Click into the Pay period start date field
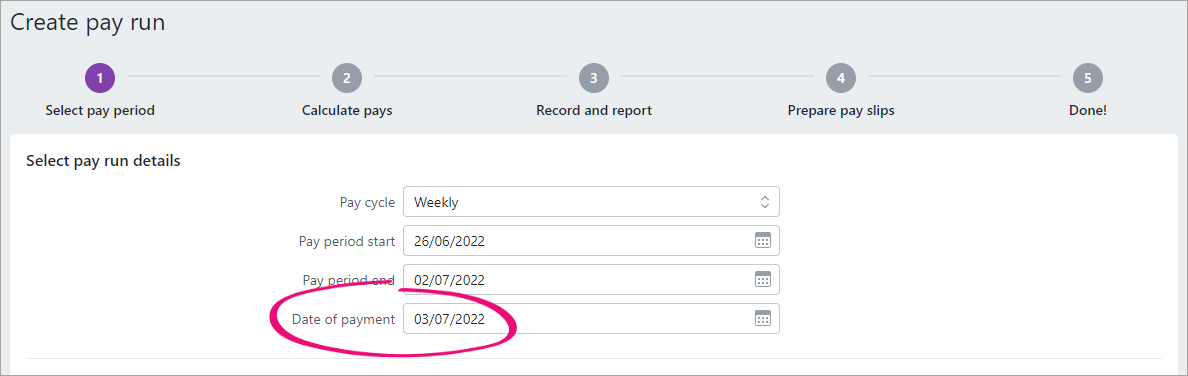The image size is (1188, 376). coord(591,240)
